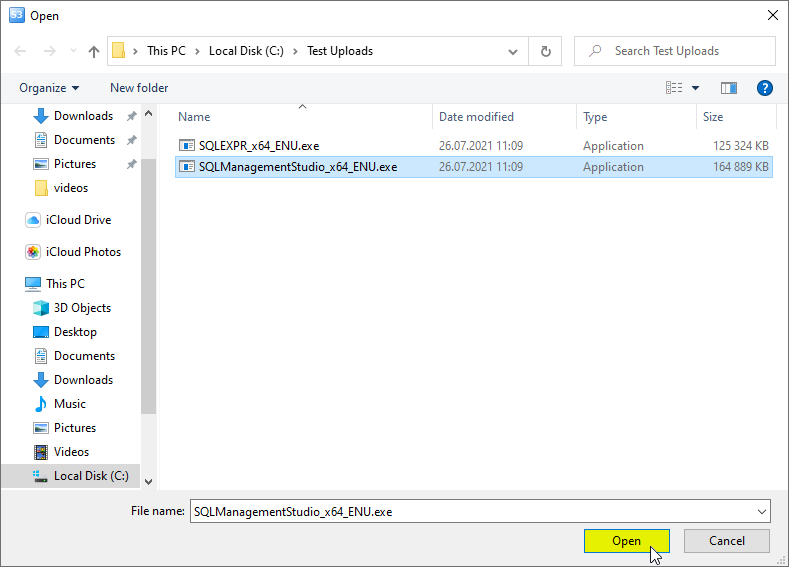Click the 125 324 KB size cell
The height and width of the screenshot is (567, 789).
(x=741, y=146)
